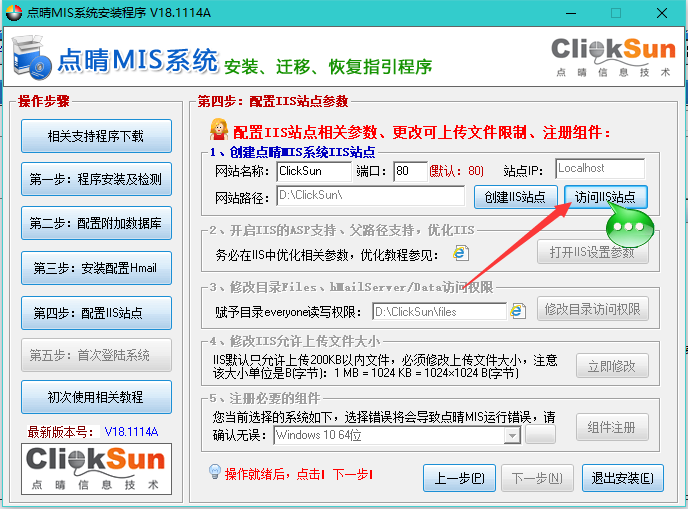Click 退出安装(E) to exit the installer
The image size is (688, 509).
click(x=621, y=476)
